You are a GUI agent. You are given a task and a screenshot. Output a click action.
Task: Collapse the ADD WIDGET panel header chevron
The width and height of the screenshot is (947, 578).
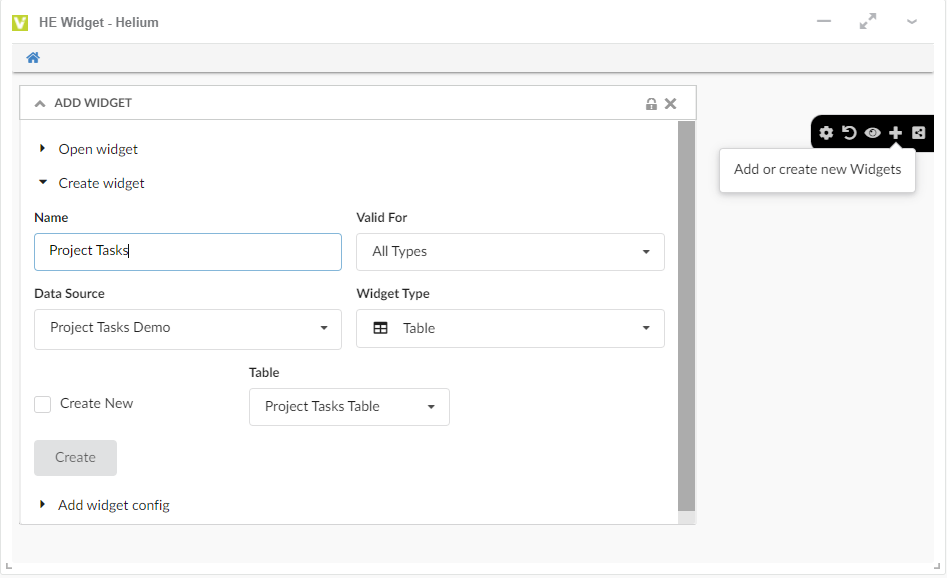tap(40, 103)
